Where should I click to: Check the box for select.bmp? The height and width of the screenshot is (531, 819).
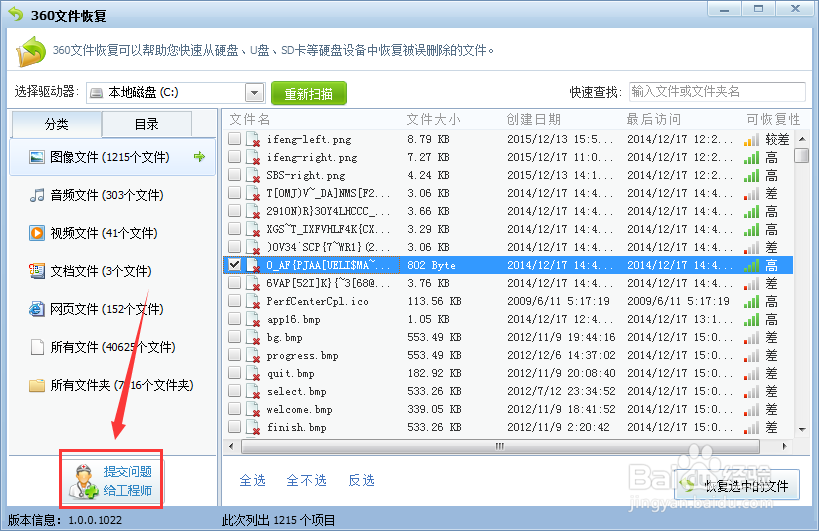click(x=235, y=391)
